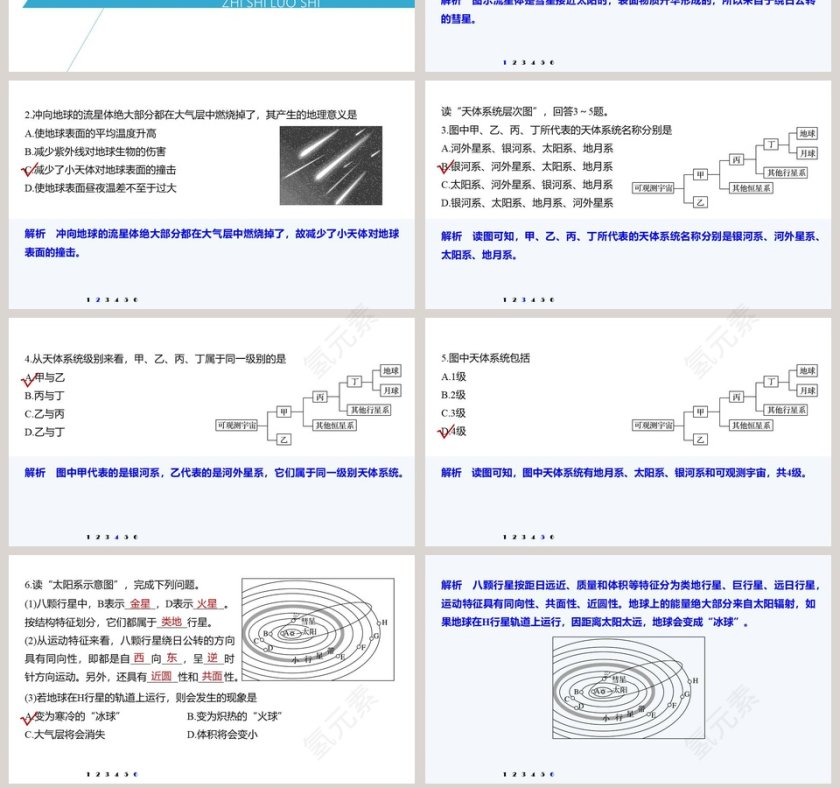Viewport: 840px width, 788px height.
Task: Click the red checkmark on question 5 option D
Action: point(446,431)
